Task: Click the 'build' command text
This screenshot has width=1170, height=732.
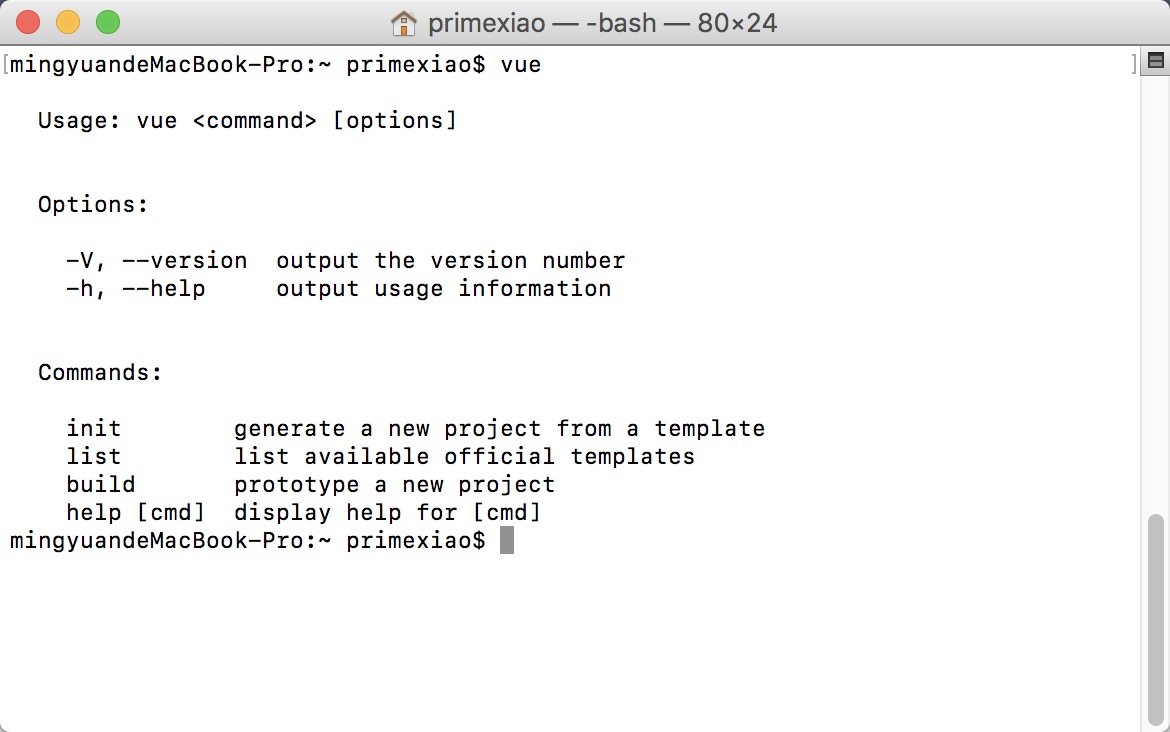Action: [x=101, y=485]
